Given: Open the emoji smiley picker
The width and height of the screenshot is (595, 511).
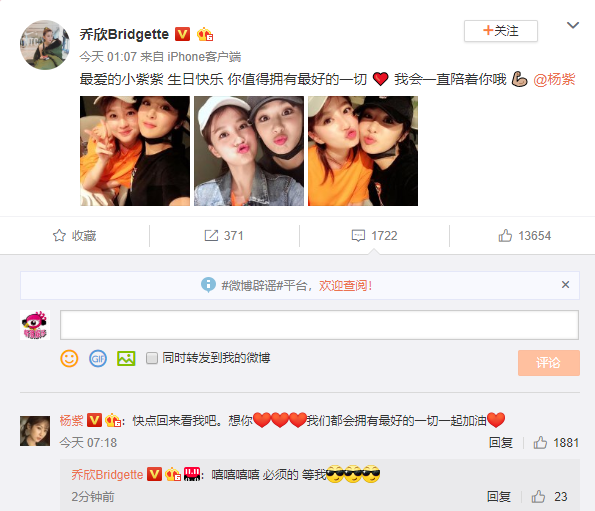Looking at the screenshot, I should pos(69,358).
